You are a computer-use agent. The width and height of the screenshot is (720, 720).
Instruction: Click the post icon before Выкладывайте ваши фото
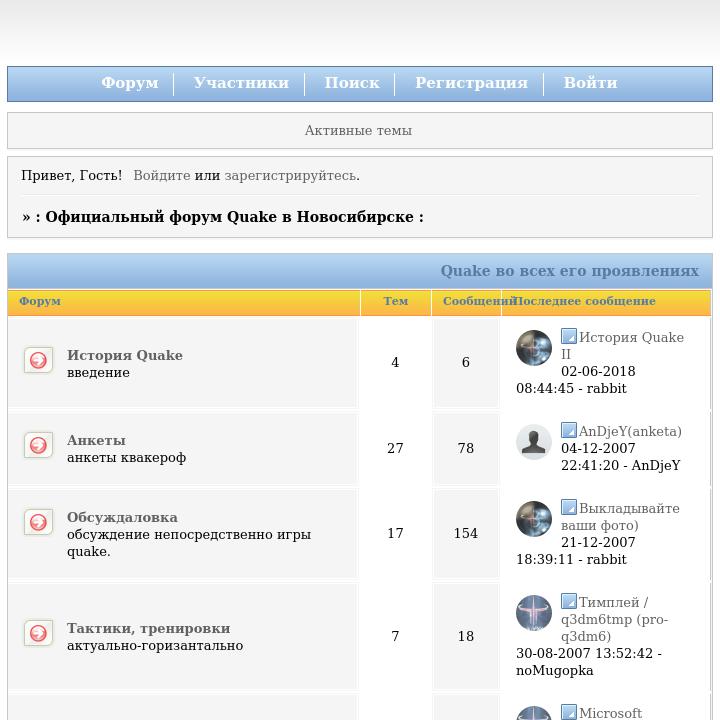coord(568,507)
